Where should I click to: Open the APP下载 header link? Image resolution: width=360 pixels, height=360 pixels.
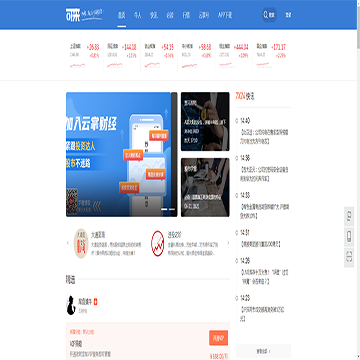(225, 15)
